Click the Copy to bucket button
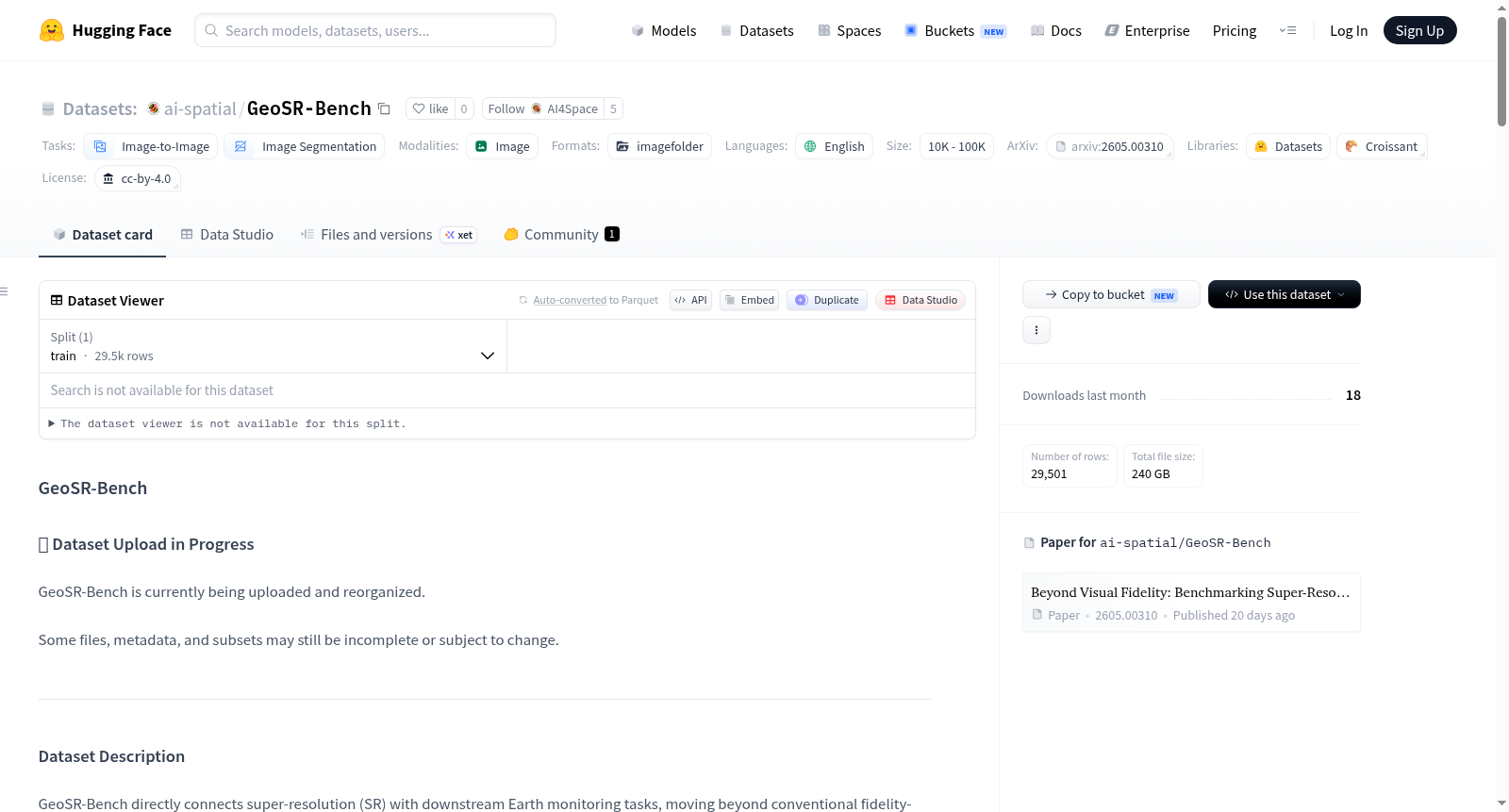 [x=1111, y=294]
